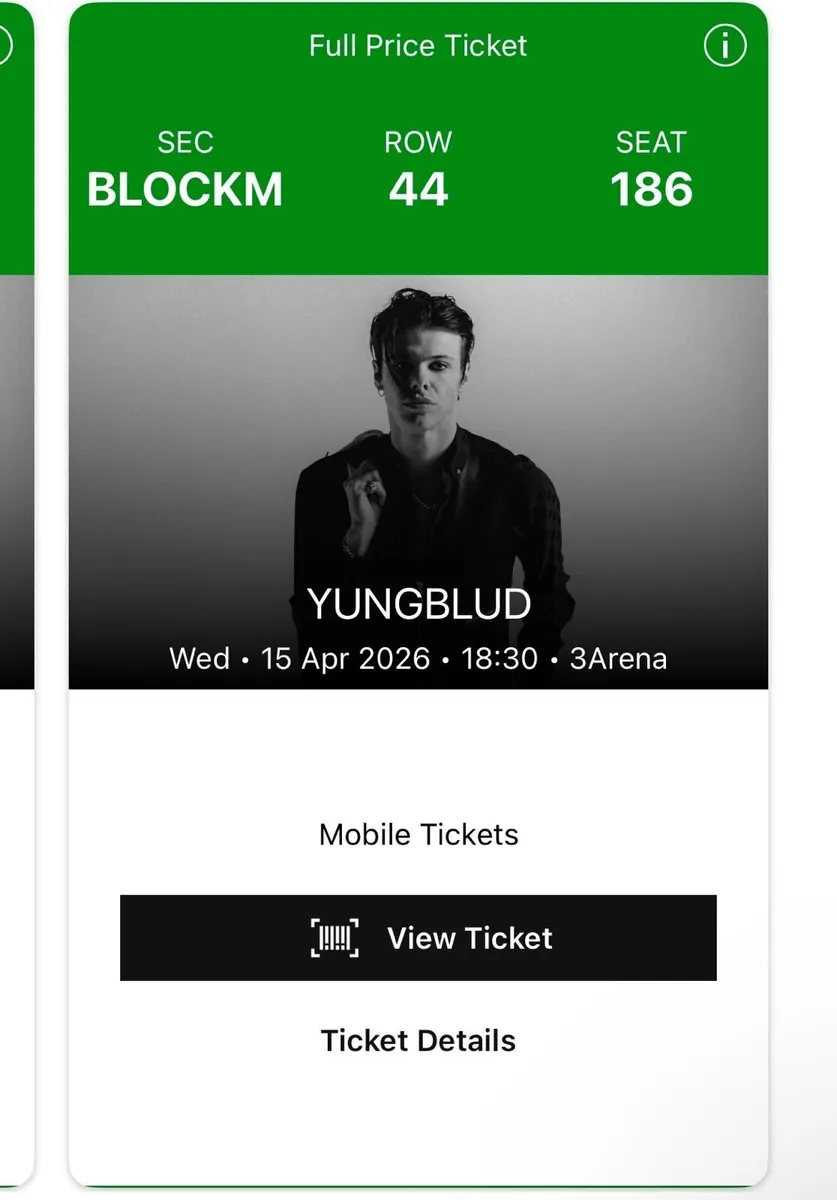Click the Mobile Tickets label
The height and width of the screenshot is (1200, 837).
(x=418, y=833)
